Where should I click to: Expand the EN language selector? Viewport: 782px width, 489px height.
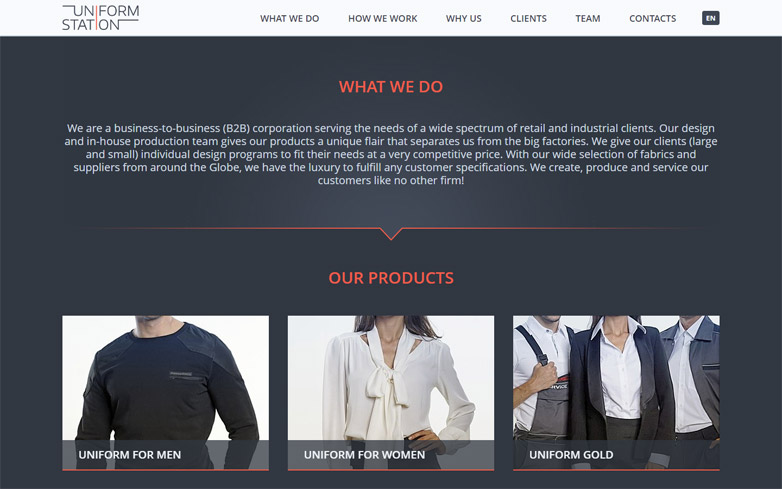(x=711, y=18)
